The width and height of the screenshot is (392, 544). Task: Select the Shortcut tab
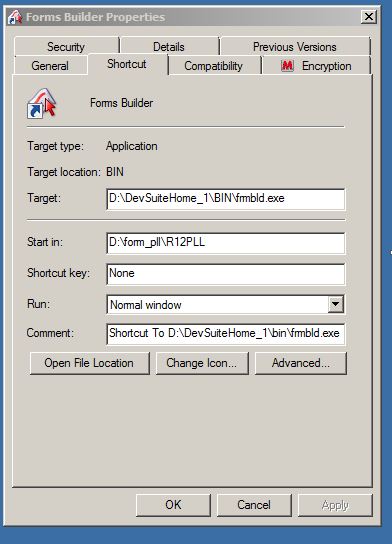coord(127,64)
